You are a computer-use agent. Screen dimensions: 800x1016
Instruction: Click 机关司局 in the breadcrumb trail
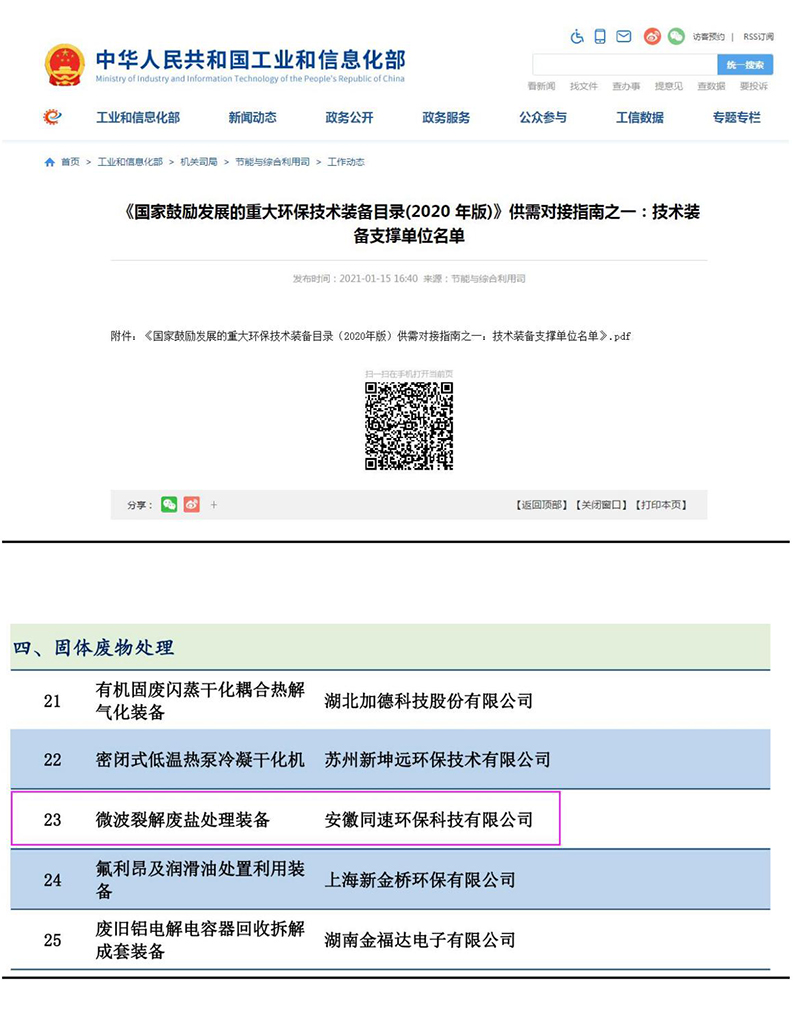point(199,162)
